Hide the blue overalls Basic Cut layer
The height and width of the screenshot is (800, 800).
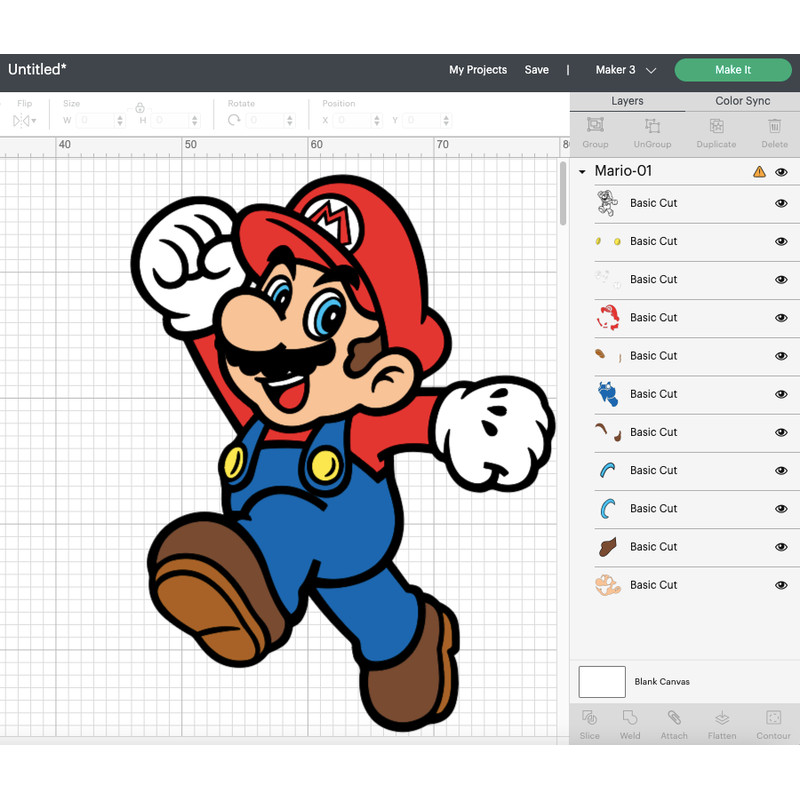coord(781,394)
